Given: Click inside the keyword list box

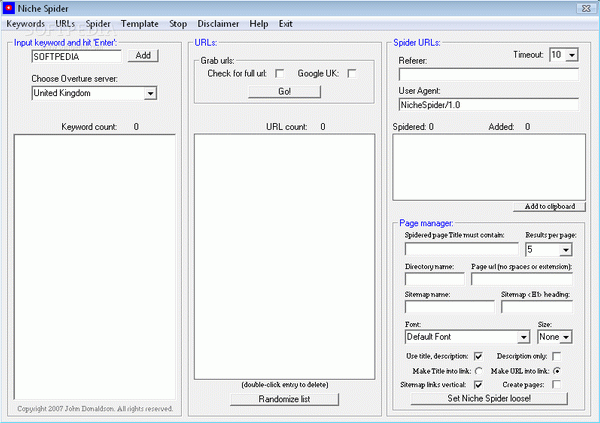Looking at the screenshot, I should (x=95, y=267).
